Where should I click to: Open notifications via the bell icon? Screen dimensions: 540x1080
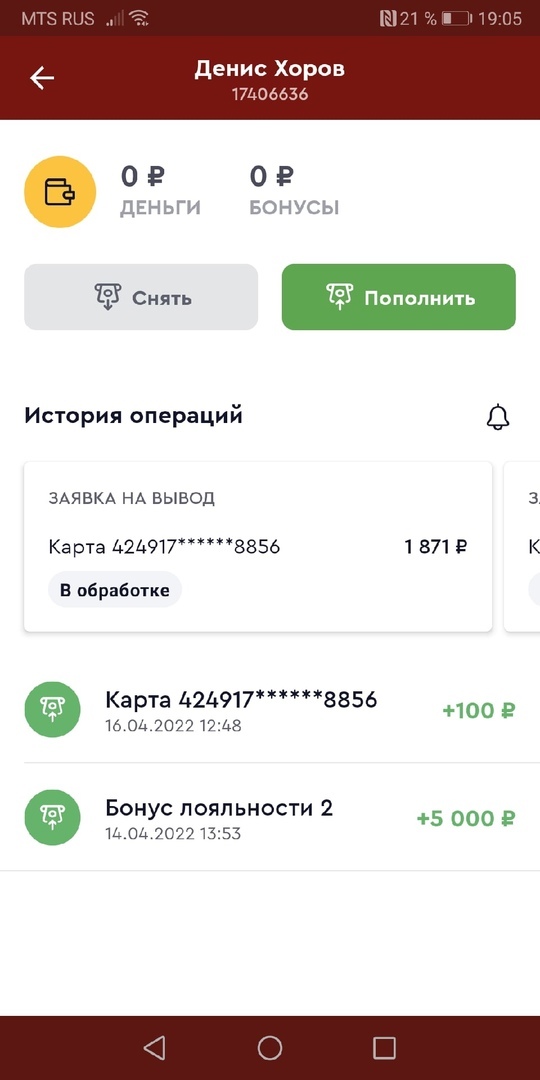point(498,417)
